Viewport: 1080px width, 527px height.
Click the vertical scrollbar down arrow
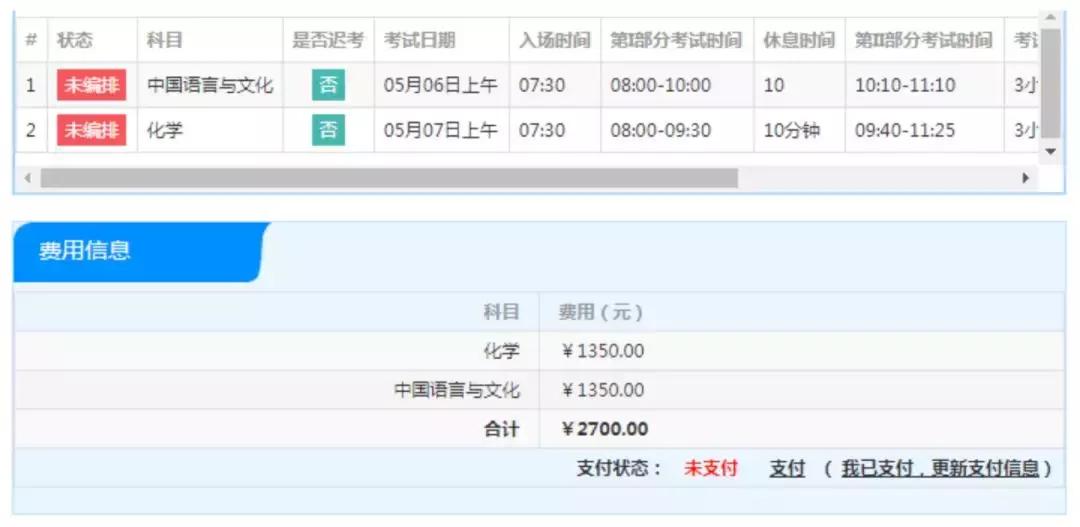pyautogui.click(x=1050, y=152)
